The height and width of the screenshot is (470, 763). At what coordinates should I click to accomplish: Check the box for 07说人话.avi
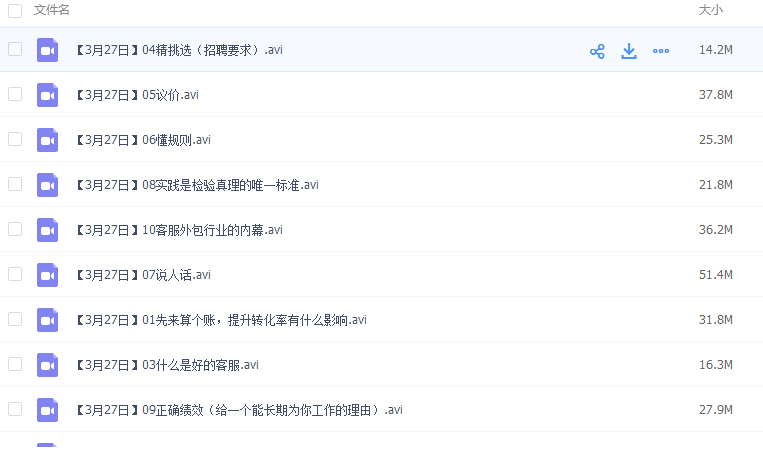pos(15,274)
